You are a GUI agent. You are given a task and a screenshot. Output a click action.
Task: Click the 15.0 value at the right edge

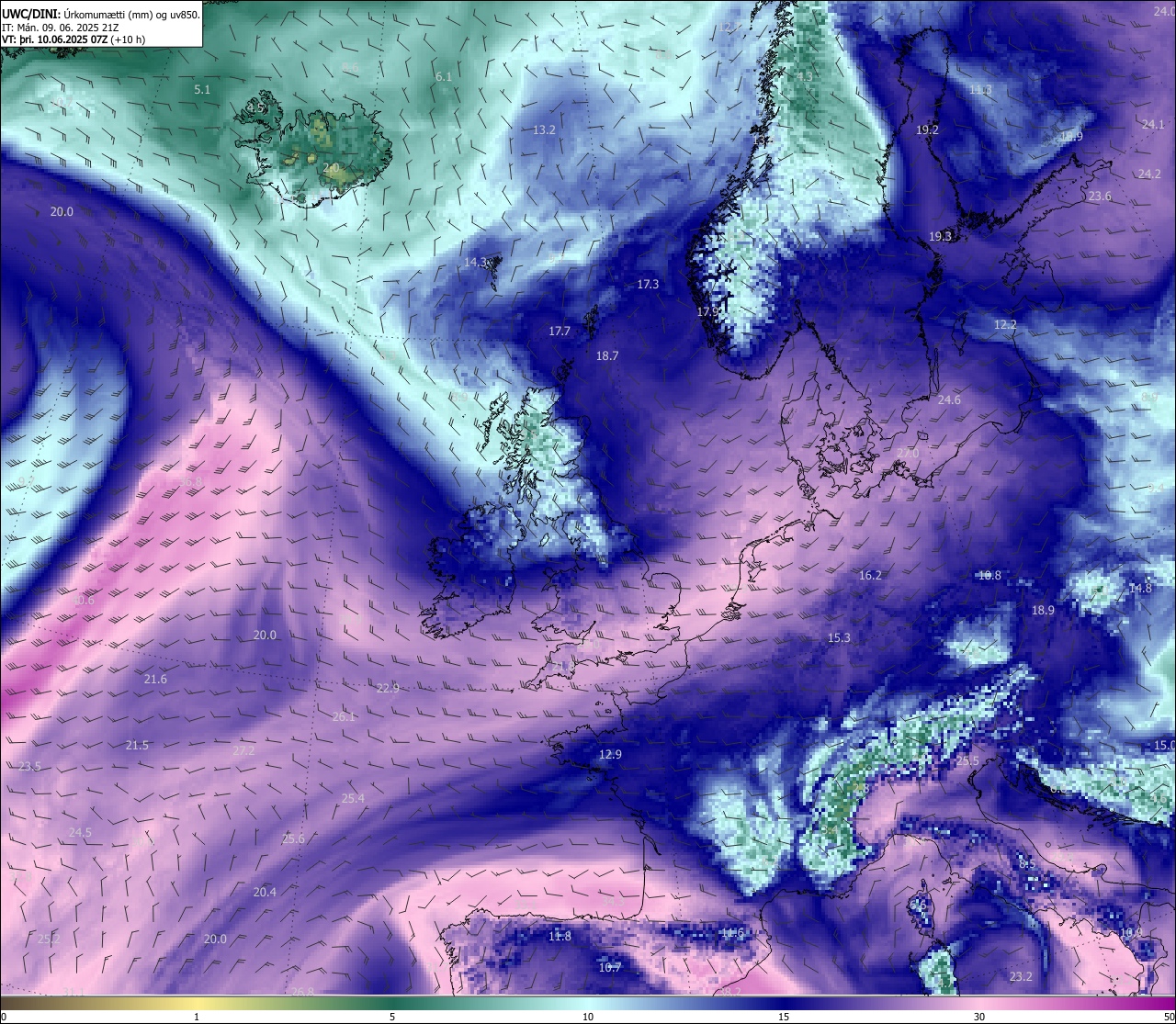1164,746
